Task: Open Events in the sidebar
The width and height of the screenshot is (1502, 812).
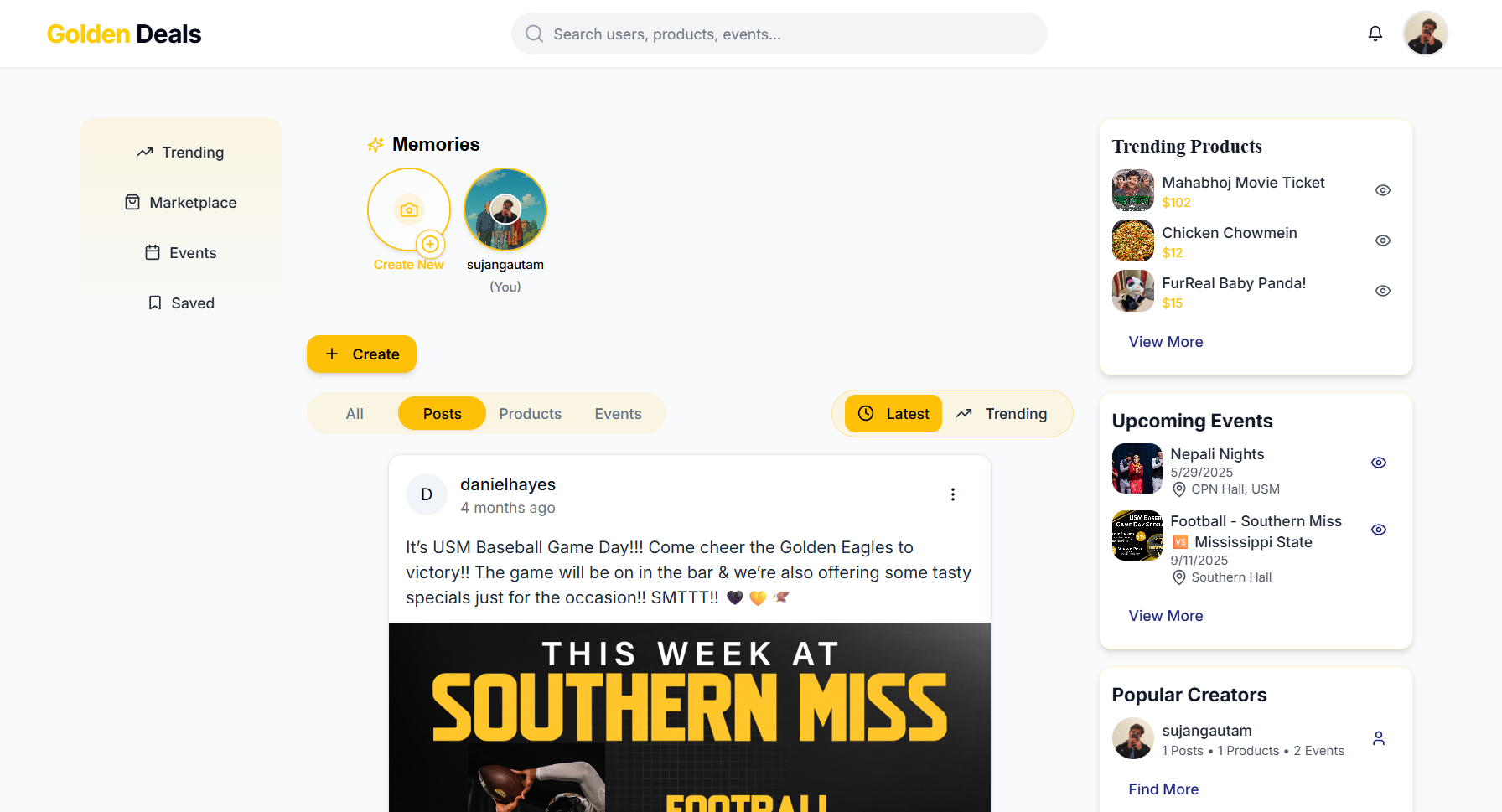Action: (x=181, y=253)
